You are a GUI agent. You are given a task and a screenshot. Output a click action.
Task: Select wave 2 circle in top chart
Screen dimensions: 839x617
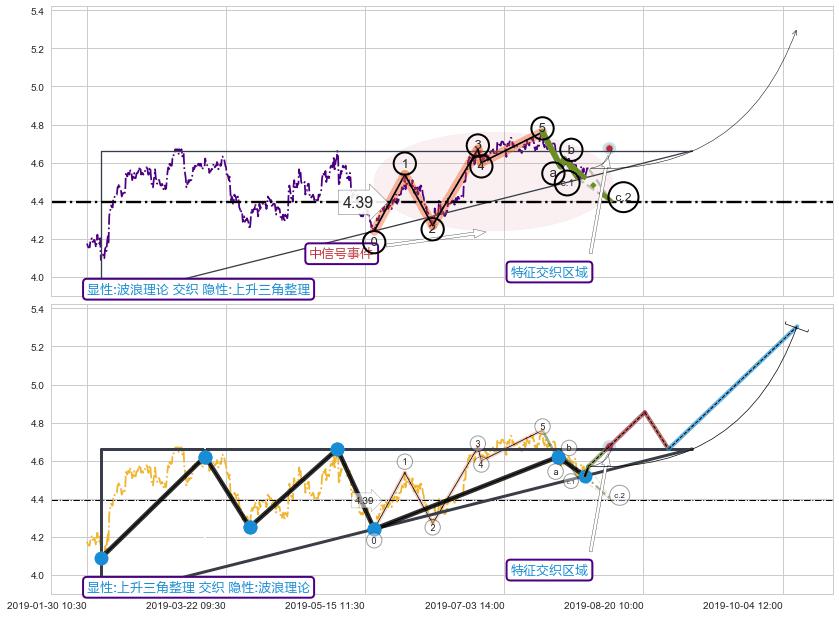click(x=432, y=228)
